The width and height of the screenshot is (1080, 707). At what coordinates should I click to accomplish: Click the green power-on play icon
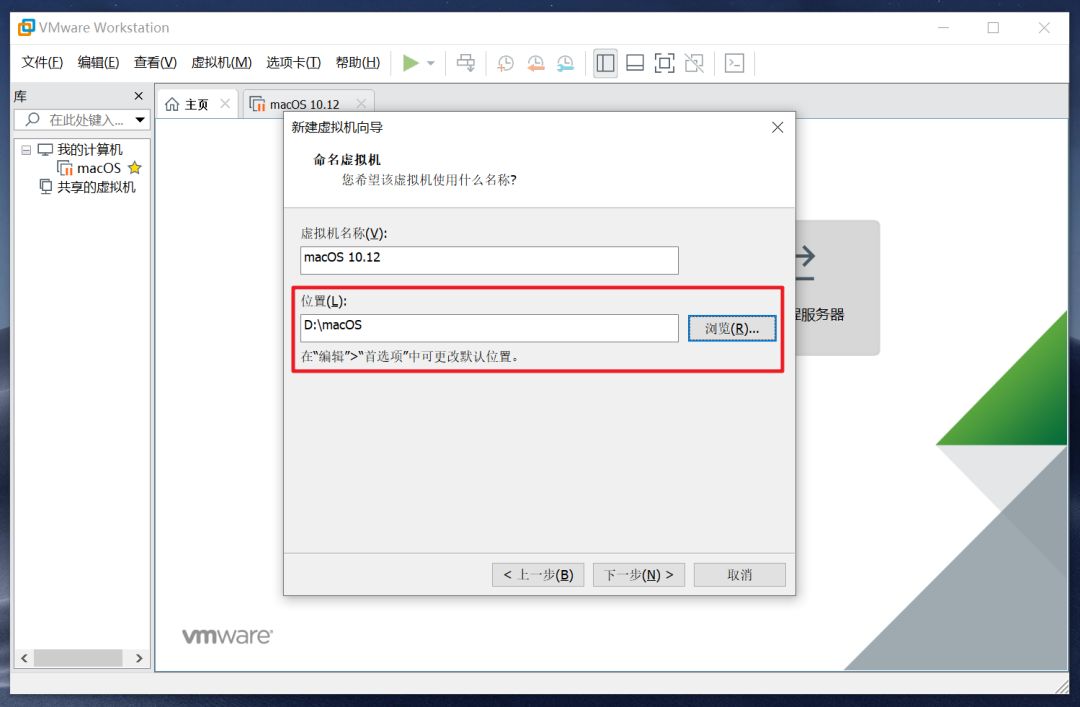pyautogui.click(x=411, y=63)
